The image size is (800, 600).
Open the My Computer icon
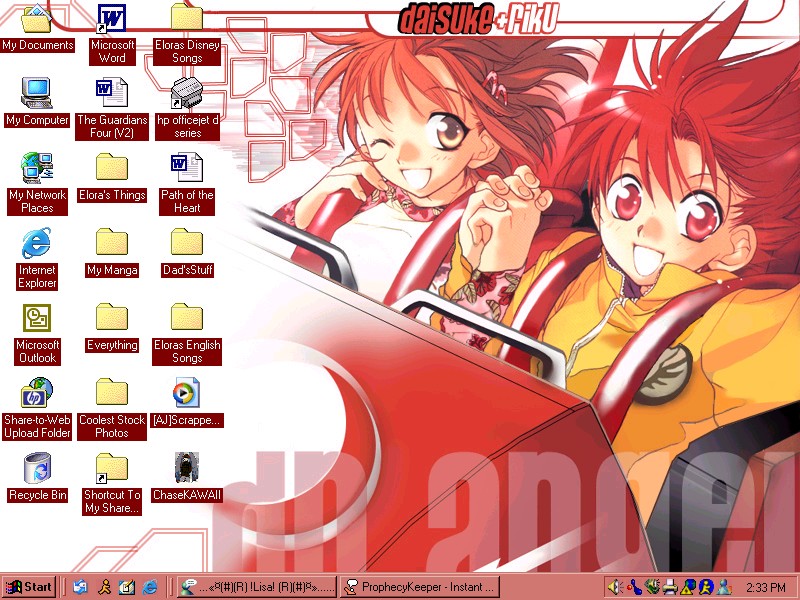point(37,93)
